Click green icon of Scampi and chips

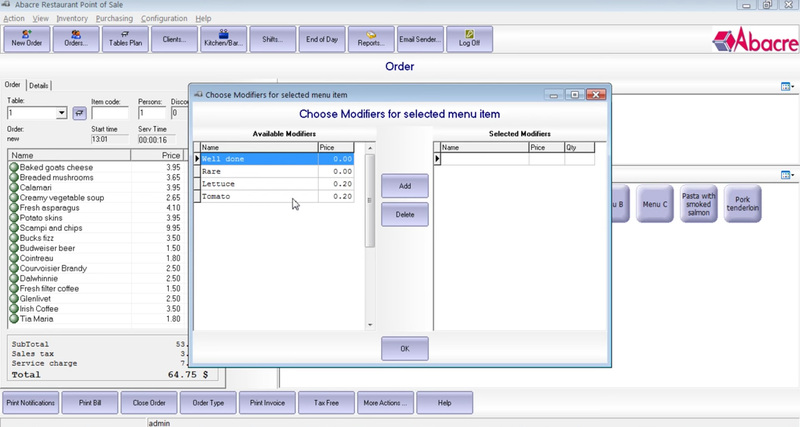[x=14, y=228]
